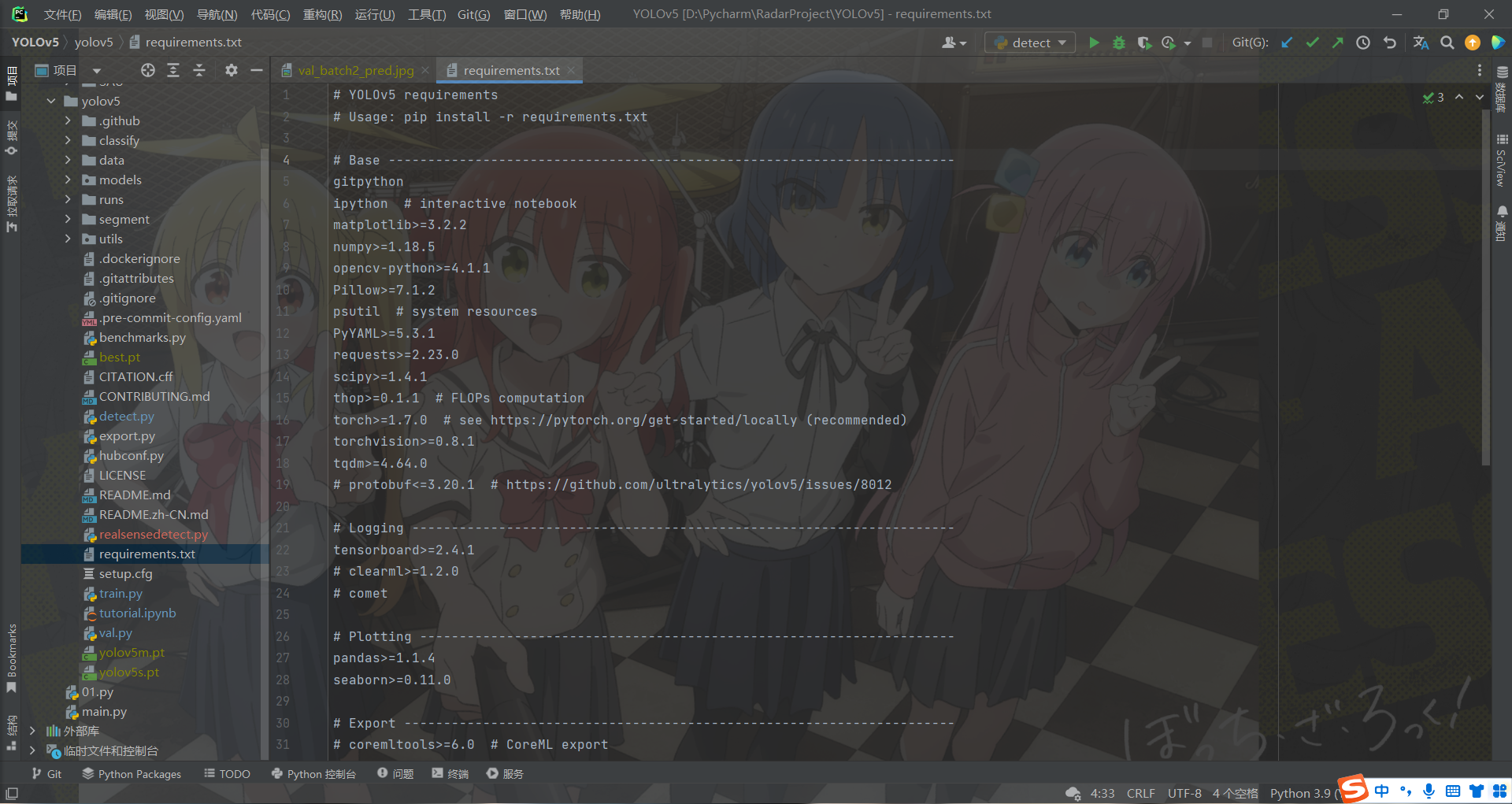Expand the classify folder
This screenshot has height=804, width=1512.
pos(68,140)
